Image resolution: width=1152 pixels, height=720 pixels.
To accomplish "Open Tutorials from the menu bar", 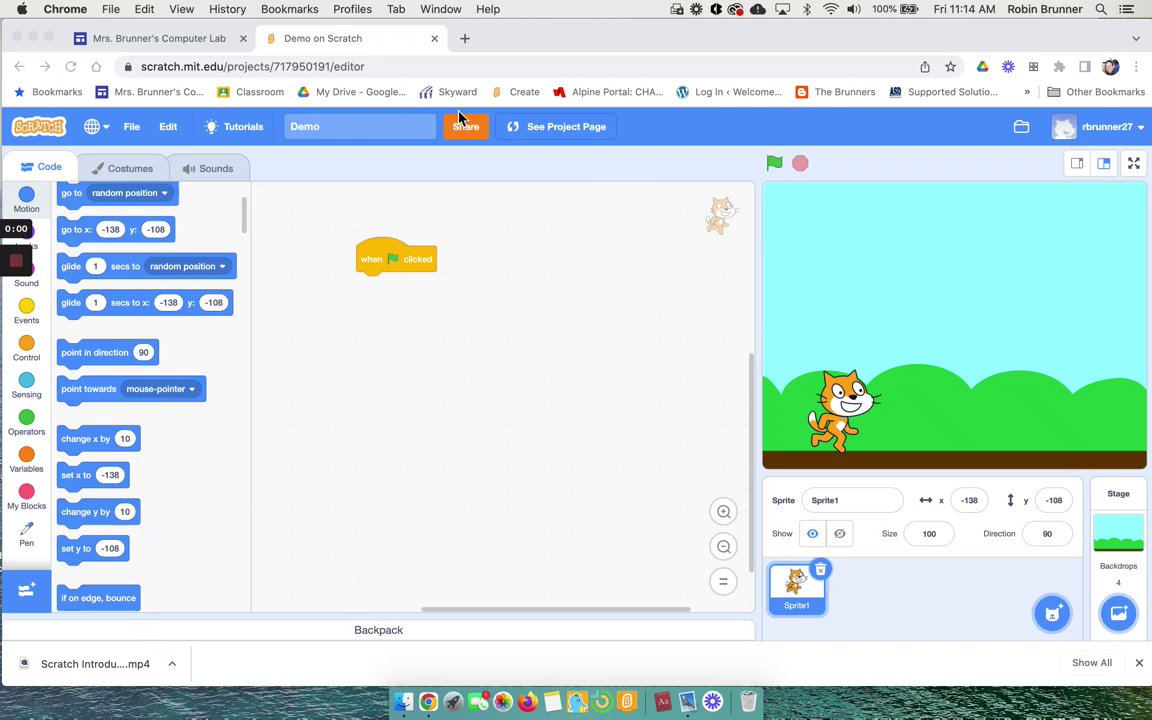I will point(234,126).
